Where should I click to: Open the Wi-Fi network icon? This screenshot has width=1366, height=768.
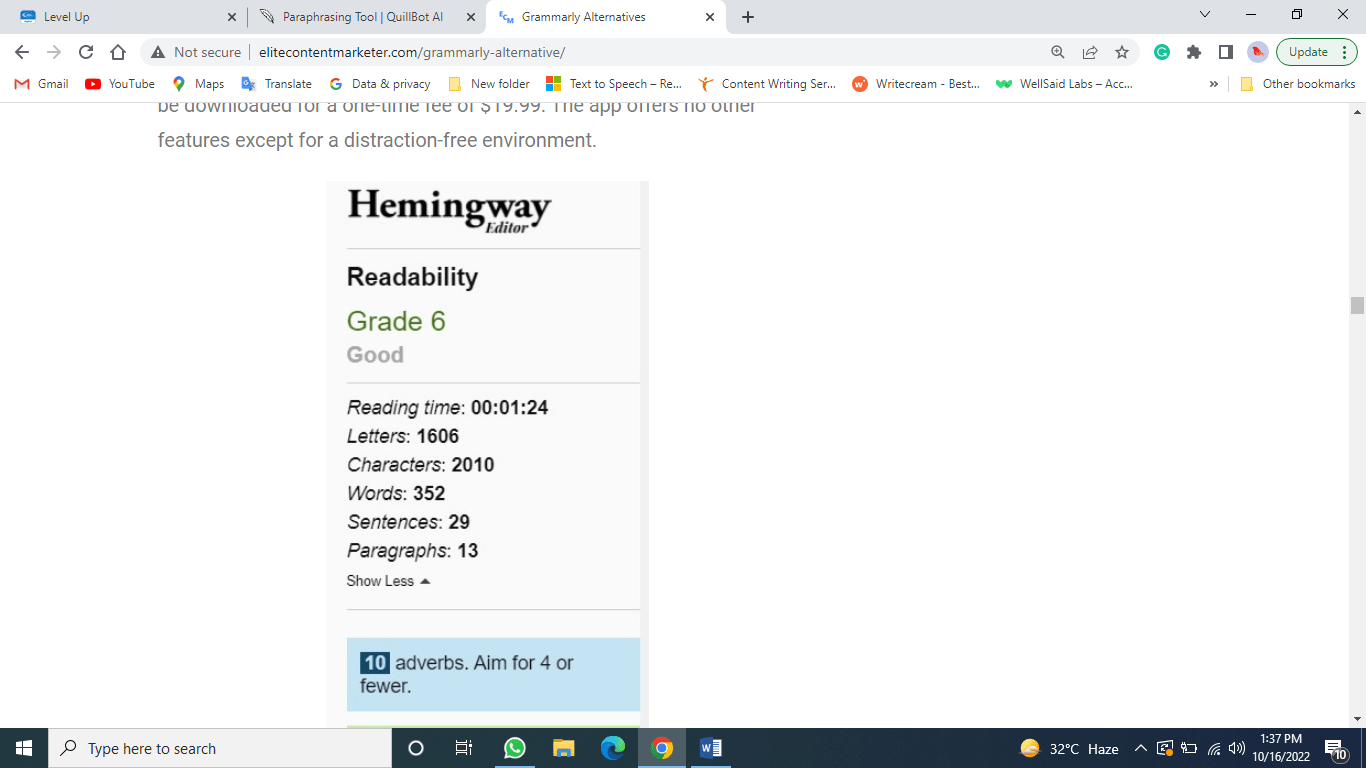pyautogui.click(x=1214, y=748)
